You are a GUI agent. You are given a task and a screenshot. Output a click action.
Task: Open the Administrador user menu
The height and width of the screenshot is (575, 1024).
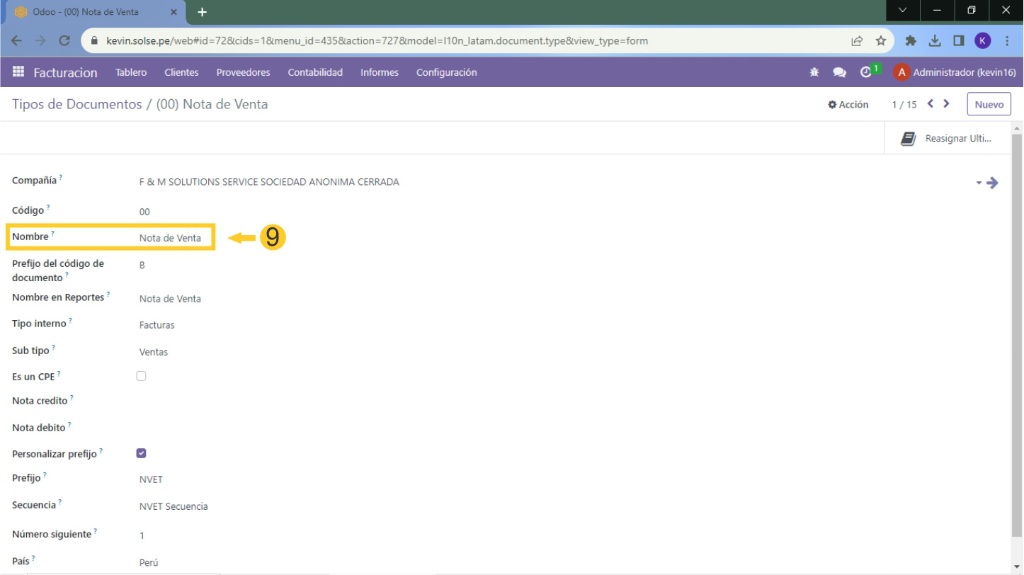click(x=955, y=72)
